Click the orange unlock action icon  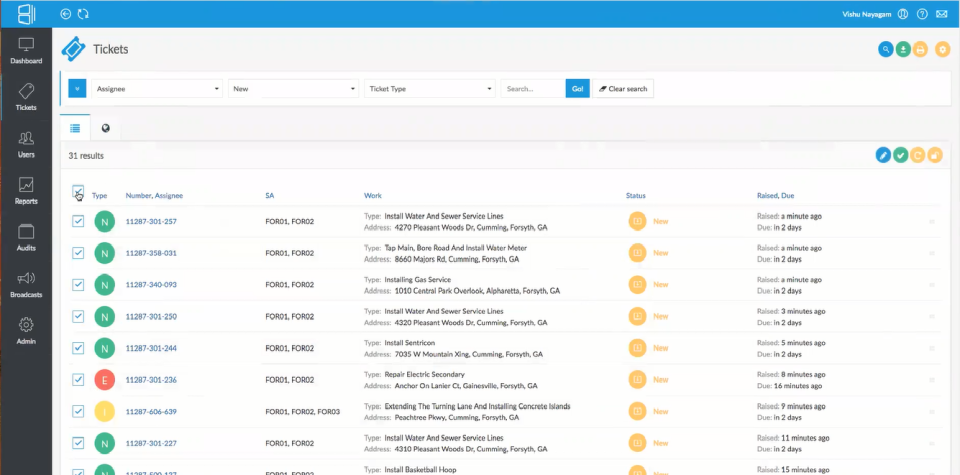(x=935, y=155)
